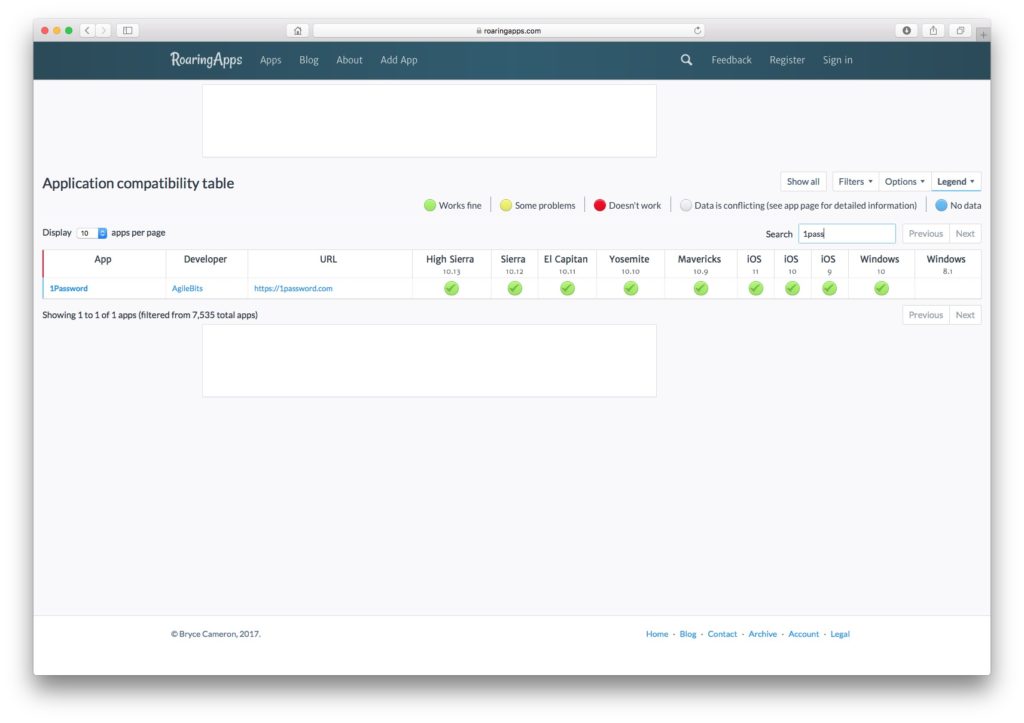The image size is (1024, 723).
Task: Open footer Home link
Action: click(657, 634)
